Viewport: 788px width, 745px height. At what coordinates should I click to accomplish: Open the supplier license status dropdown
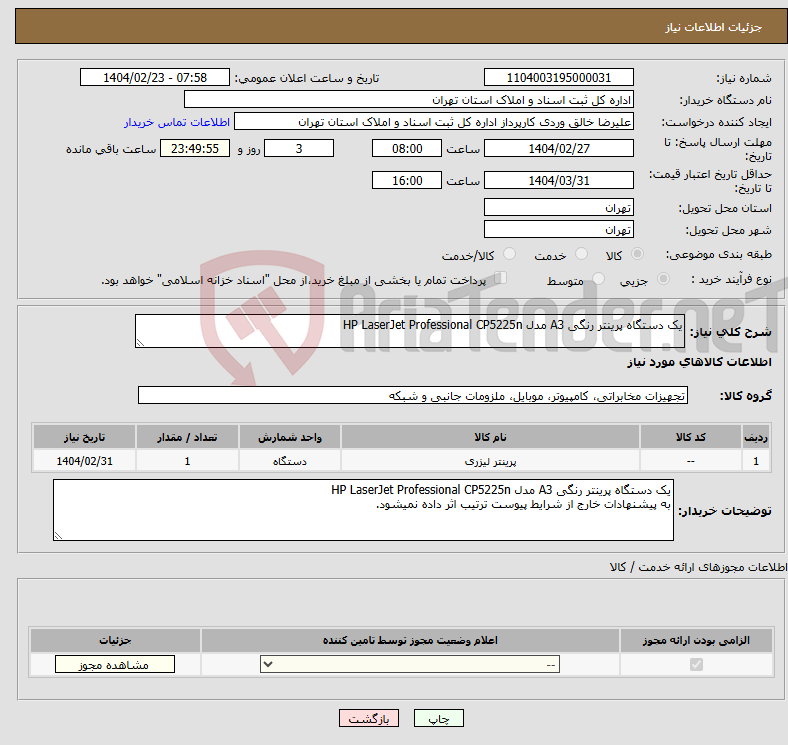click(x=410, y=665)
